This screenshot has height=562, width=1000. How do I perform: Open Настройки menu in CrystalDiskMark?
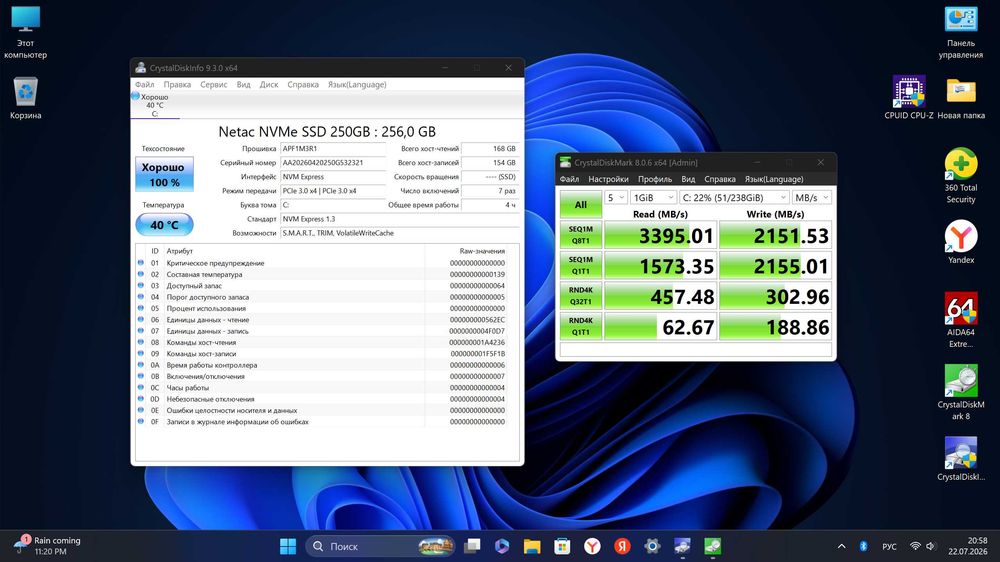tap(608, 179)
